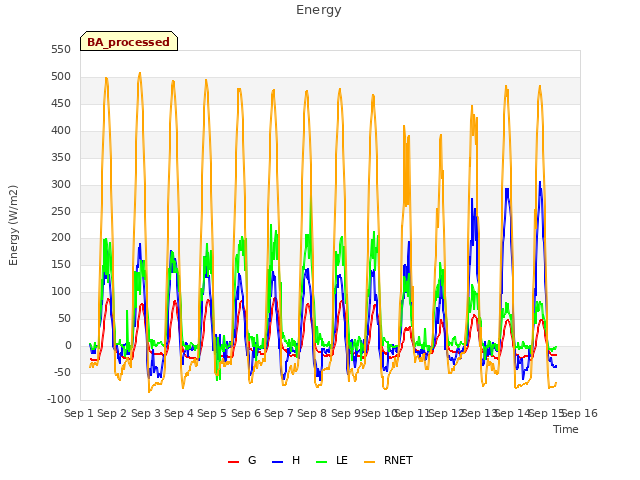640x480 pixels.
Task: Click the 150 y-axis tick label
Action: tap(61, 265)
